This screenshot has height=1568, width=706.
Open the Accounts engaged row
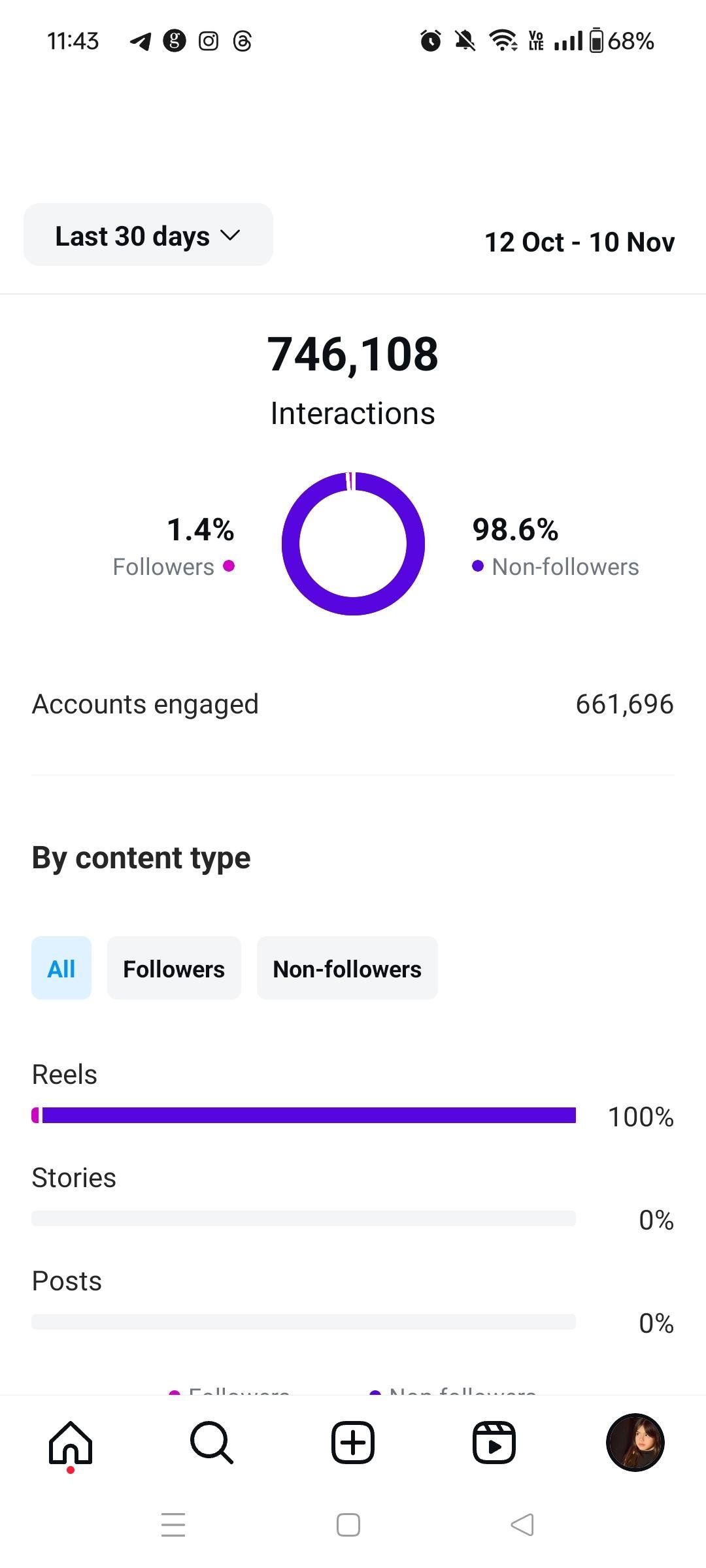coord(353,704)
